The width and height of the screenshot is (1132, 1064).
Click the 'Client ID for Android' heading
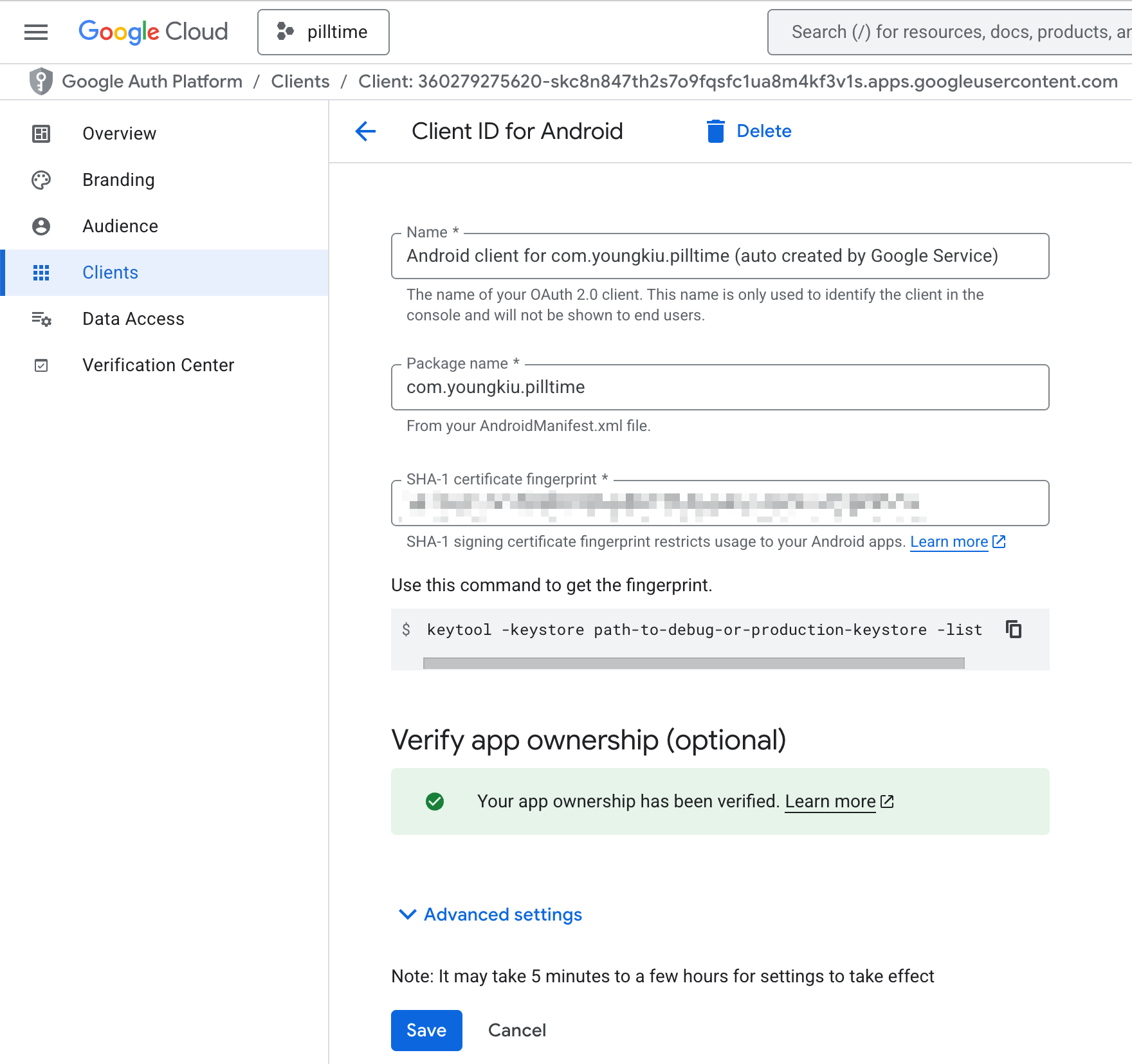[x=517, y=131]
